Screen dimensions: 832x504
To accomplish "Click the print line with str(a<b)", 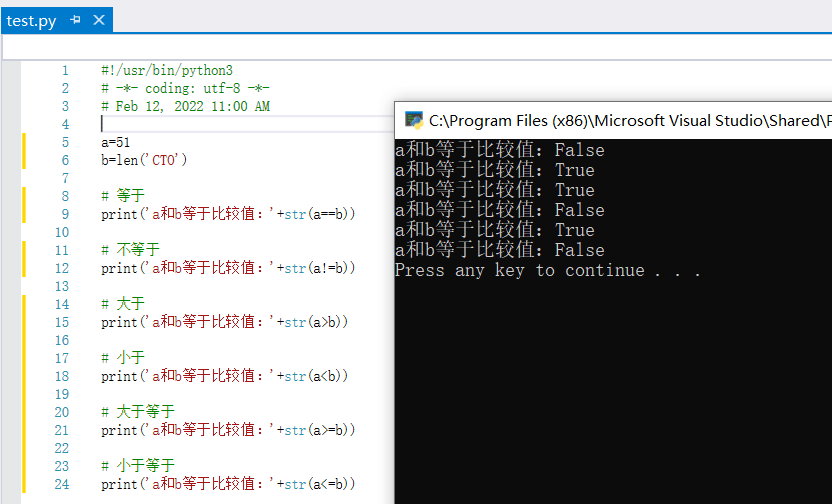I will (224, 376).
